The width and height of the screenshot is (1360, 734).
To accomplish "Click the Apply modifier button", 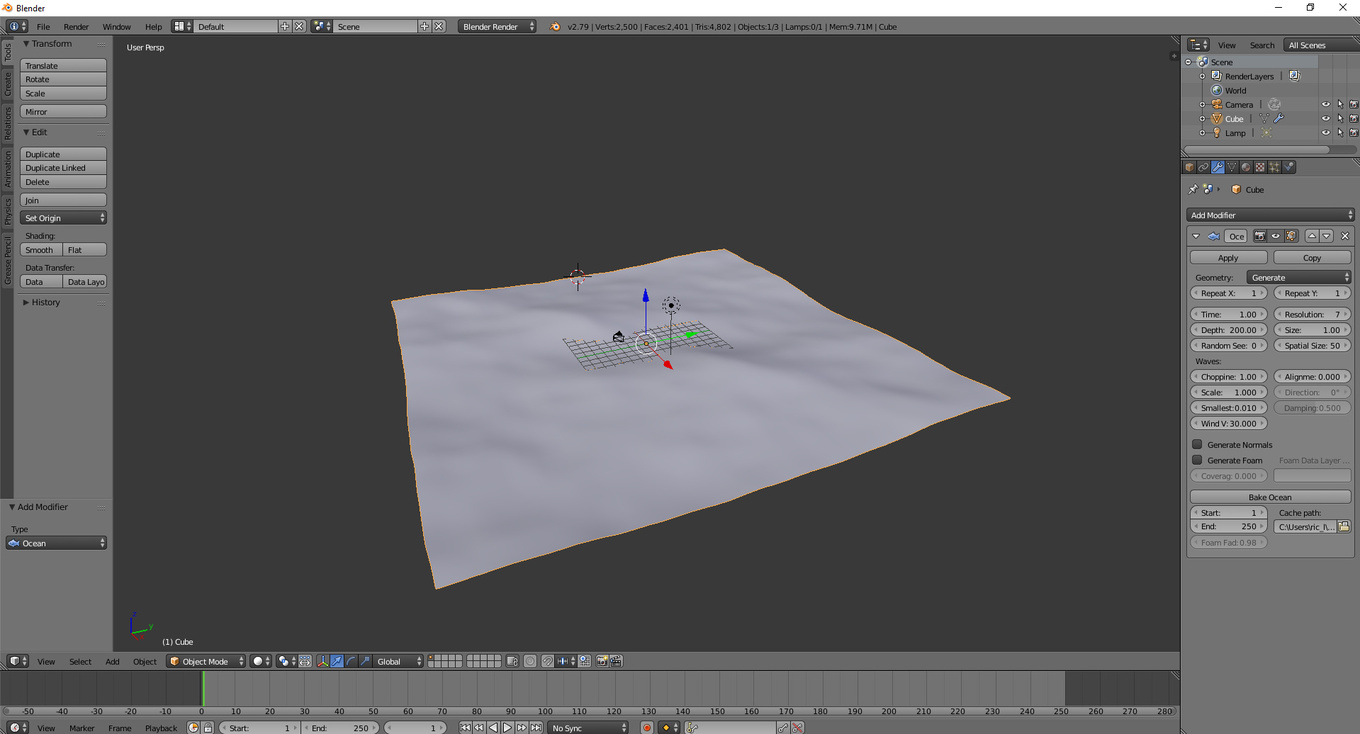I will click(1228, 257).
